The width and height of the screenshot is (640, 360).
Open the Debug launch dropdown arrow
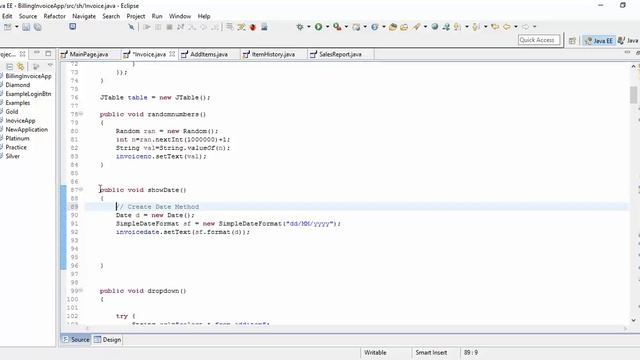point(309,27)
